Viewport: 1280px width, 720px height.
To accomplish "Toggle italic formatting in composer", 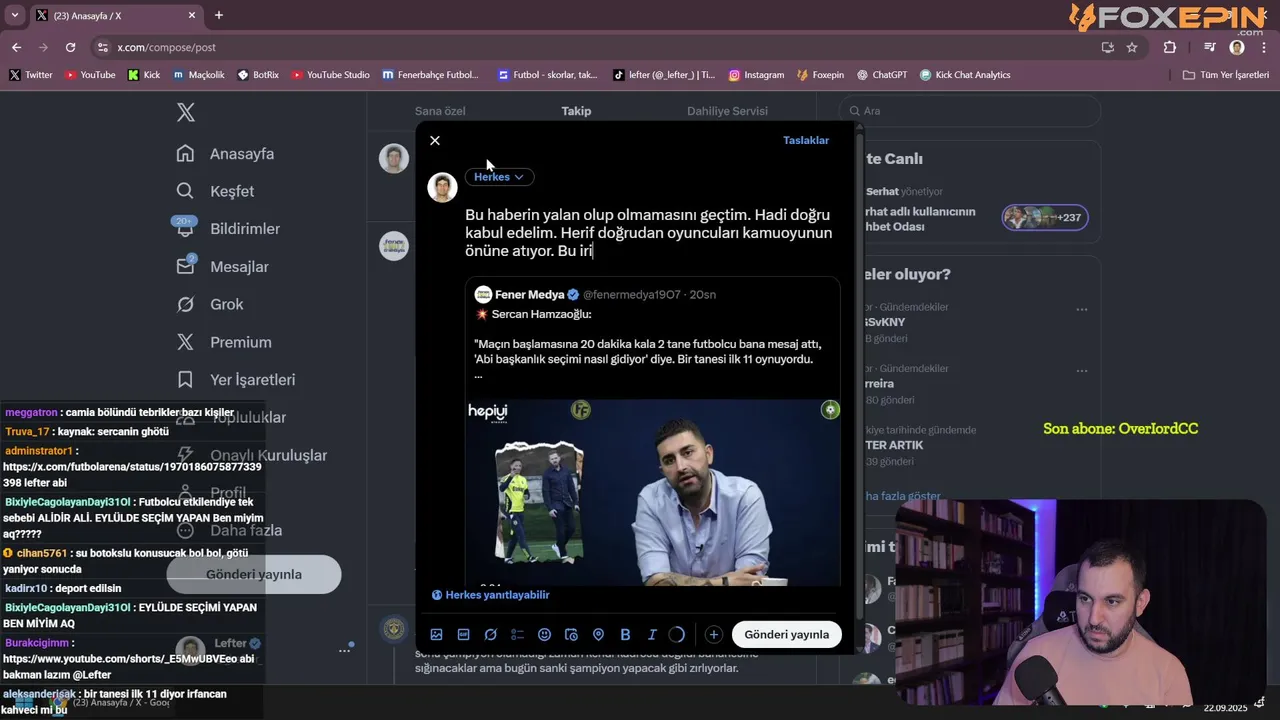I will pyautogui.click(x=652, y=634).
